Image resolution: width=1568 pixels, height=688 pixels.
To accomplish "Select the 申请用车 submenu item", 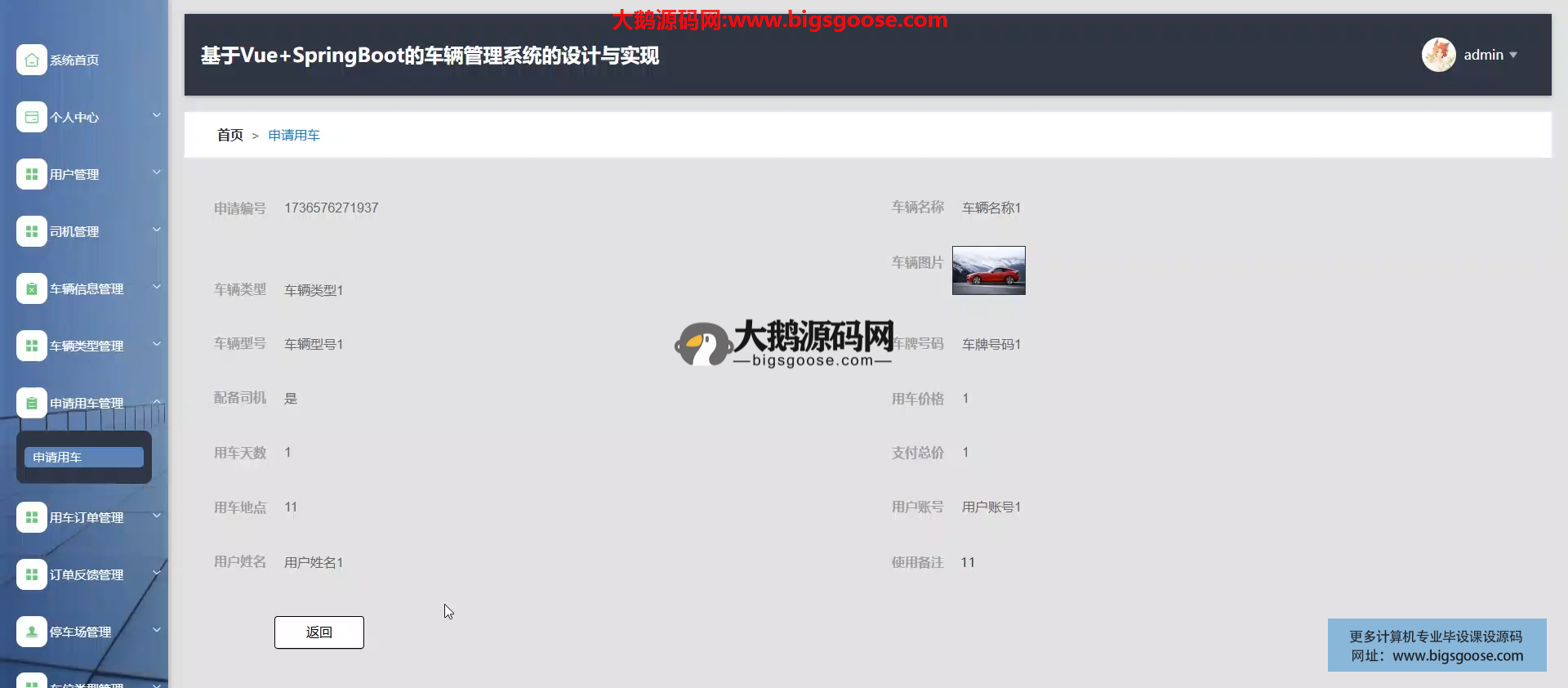I will [83, 458].
